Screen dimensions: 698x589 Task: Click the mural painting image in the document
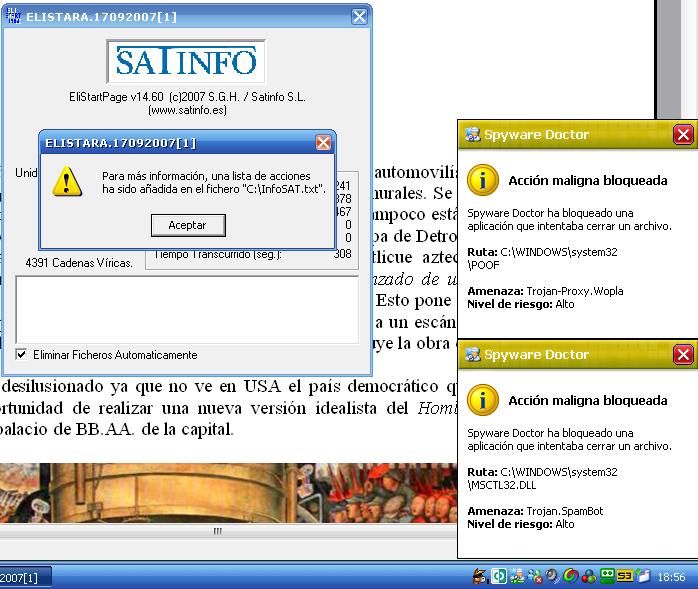pyautogui.click(x=228, y=493)
